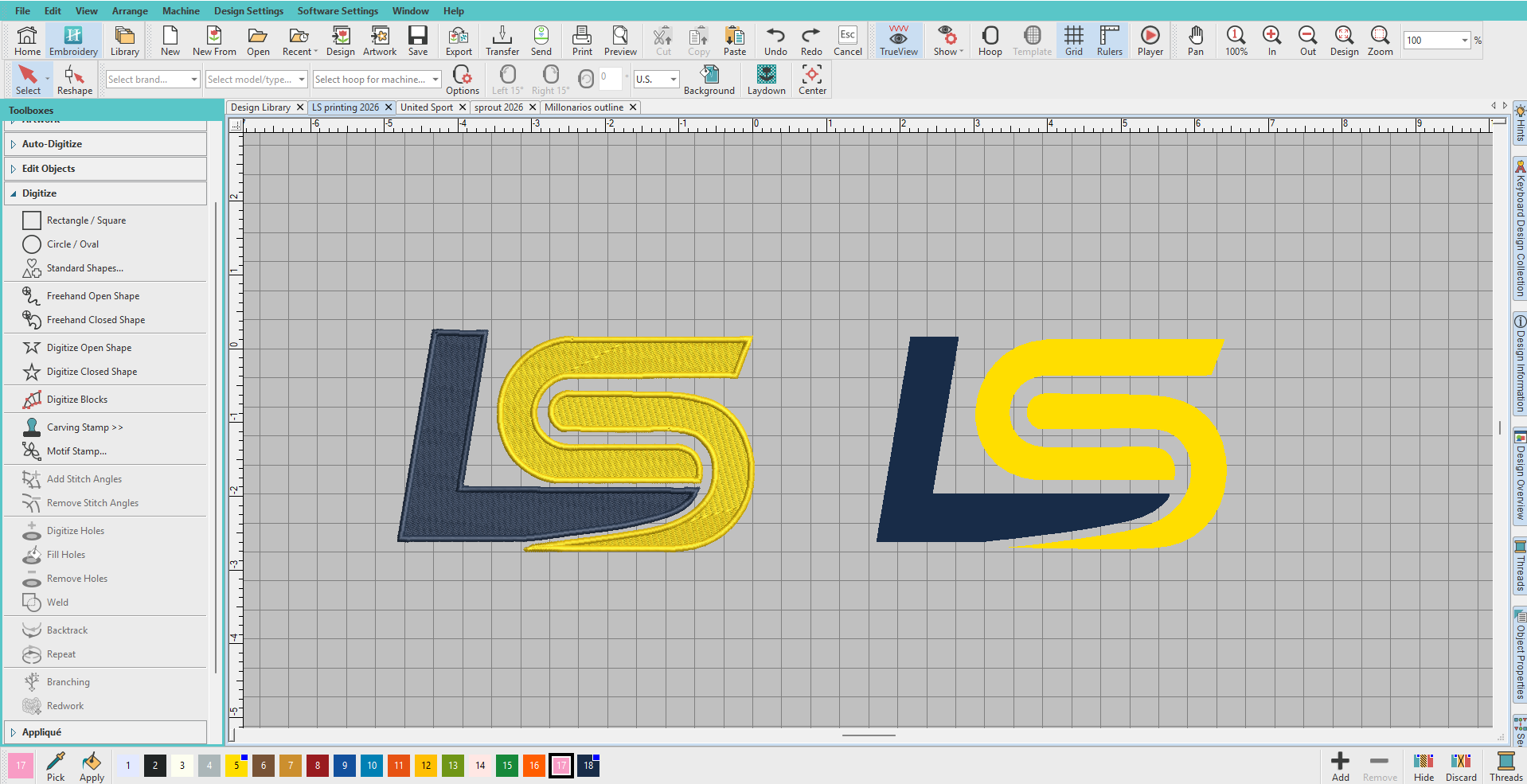
Task: Expand the Auto-Digitize toolbox
Action: (x=52, y=144)
